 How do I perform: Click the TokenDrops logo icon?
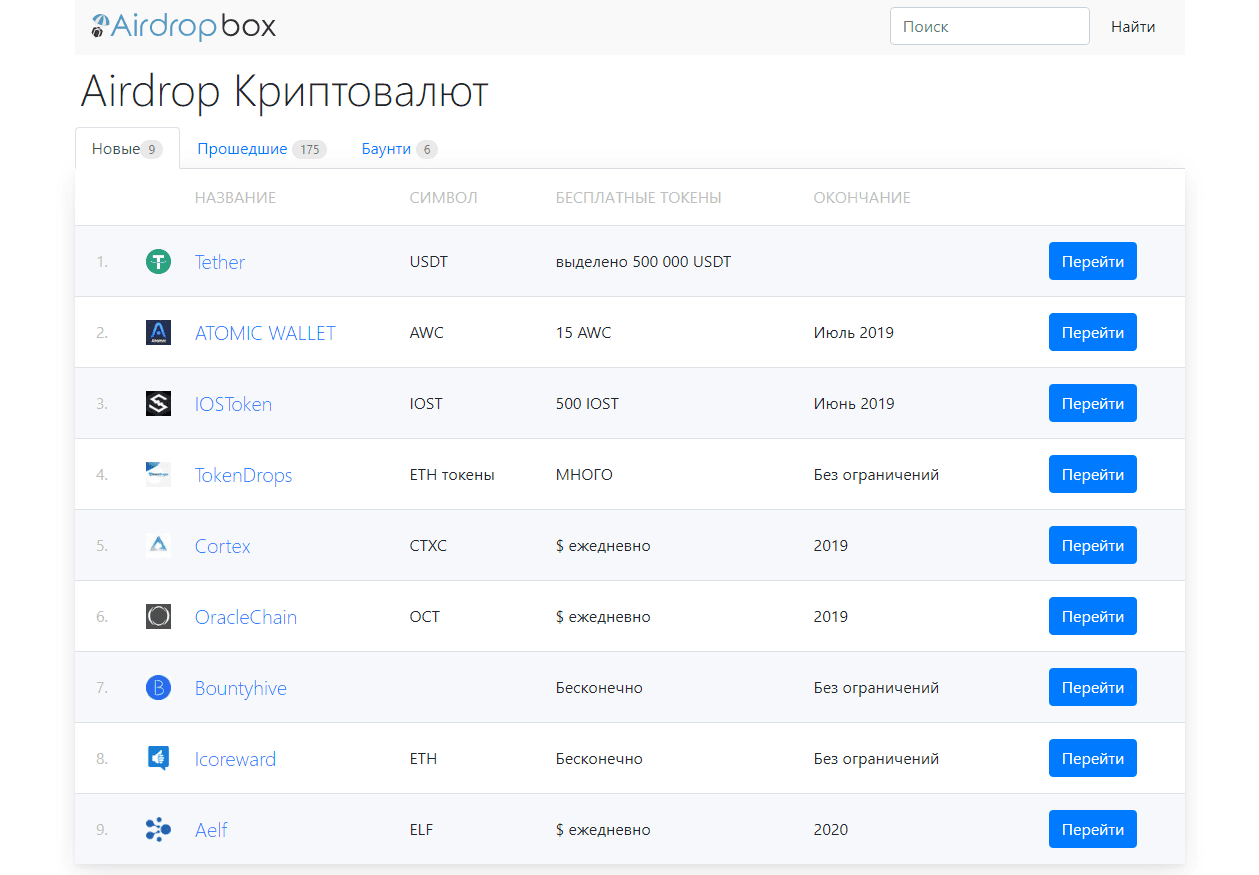158,475
